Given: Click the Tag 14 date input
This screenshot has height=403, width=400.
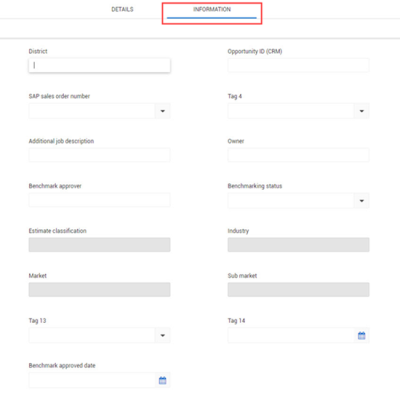Looking at the screenshot, I should 291,336.
